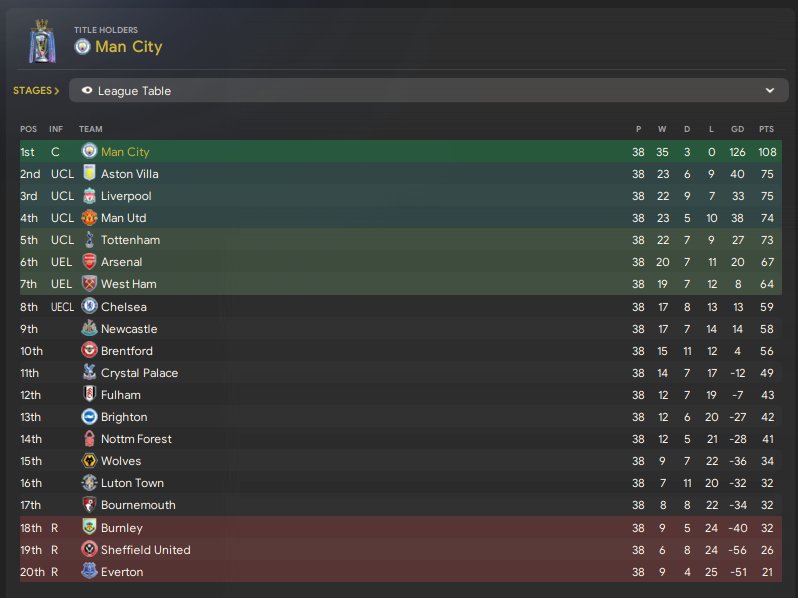Viewport: 798px width, 598px height.
Task: Expand the Stages menu
Action: (36, 91)
